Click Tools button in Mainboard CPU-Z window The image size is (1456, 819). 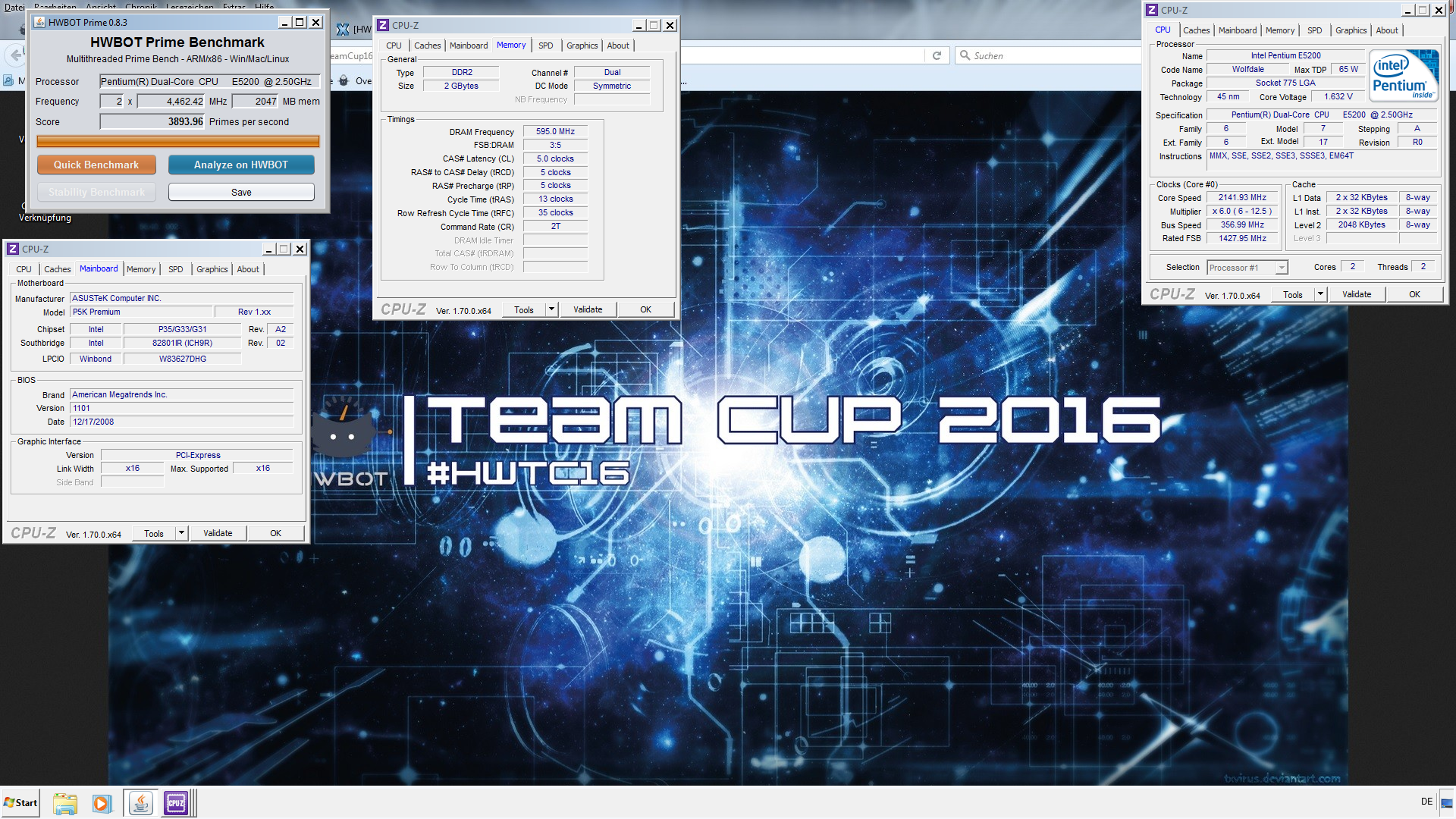coord(154,533)
